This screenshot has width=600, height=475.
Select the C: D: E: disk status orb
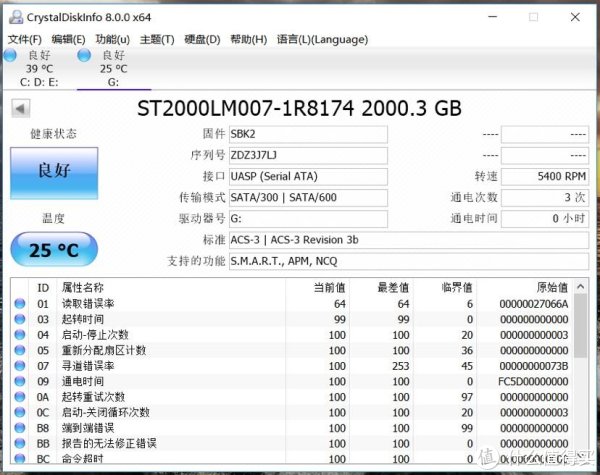pyautogui.click(x=10, y=55)
